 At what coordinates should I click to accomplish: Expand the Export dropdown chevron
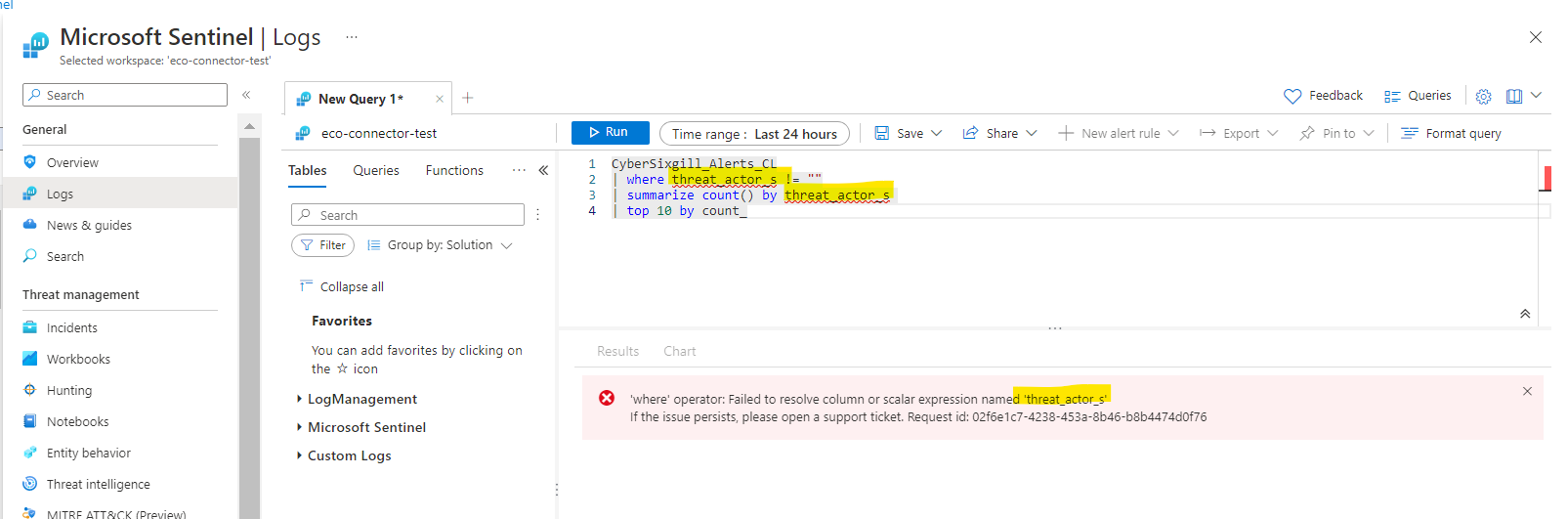pos(1273,133)
